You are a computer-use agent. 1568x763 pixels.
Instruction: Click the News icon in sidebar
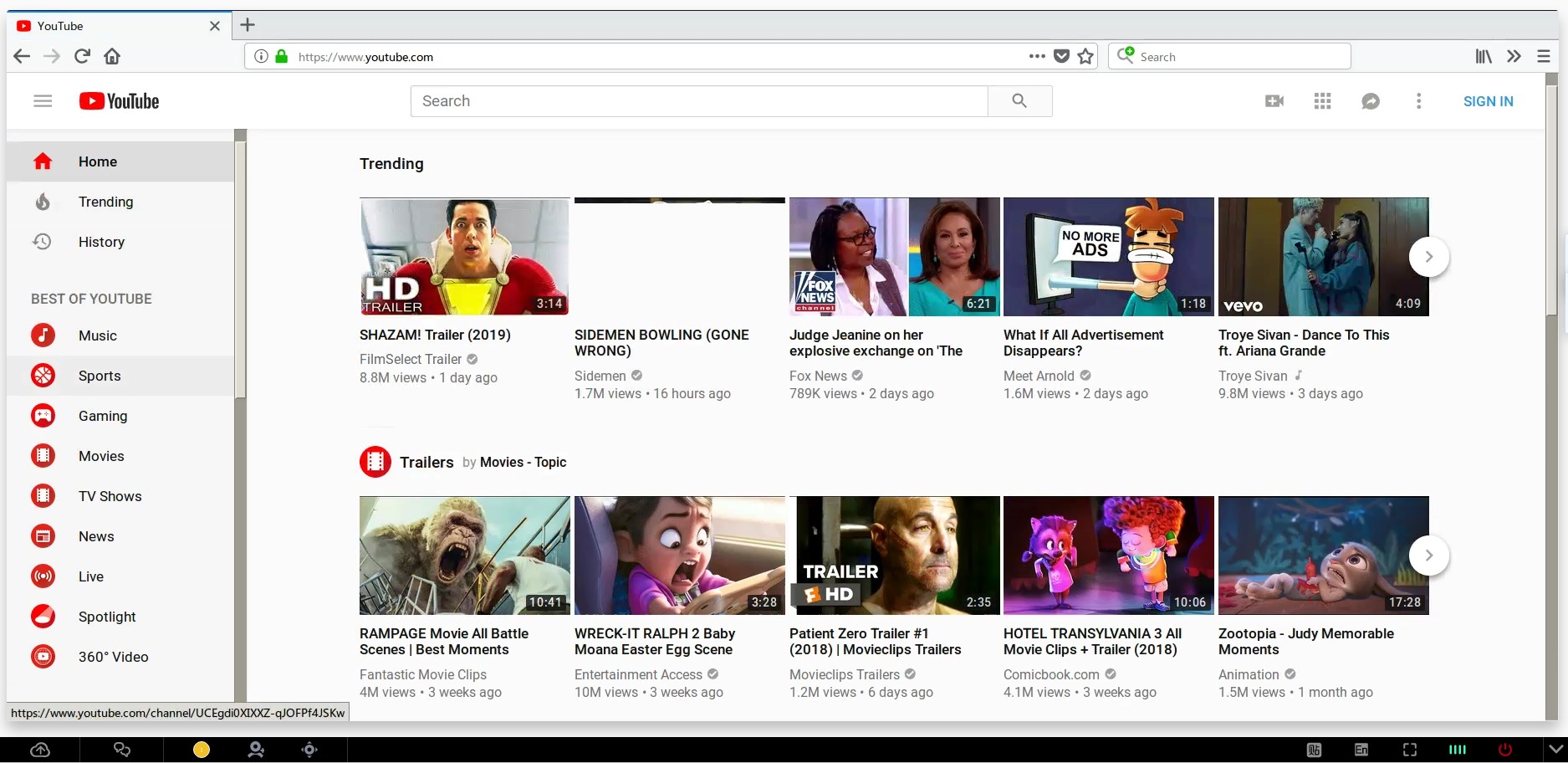point(43,536)
